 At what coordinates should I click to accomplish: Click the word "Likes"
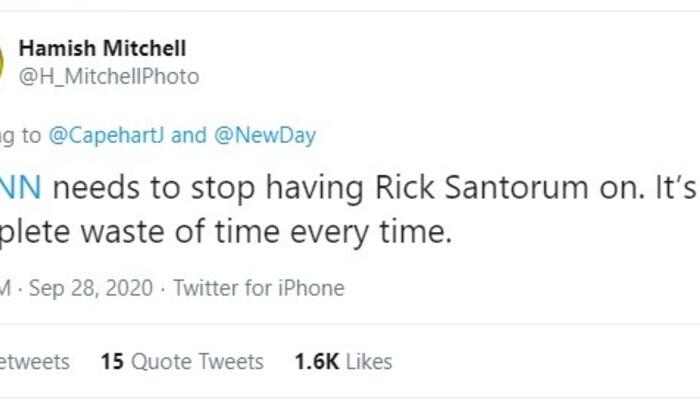370,361
